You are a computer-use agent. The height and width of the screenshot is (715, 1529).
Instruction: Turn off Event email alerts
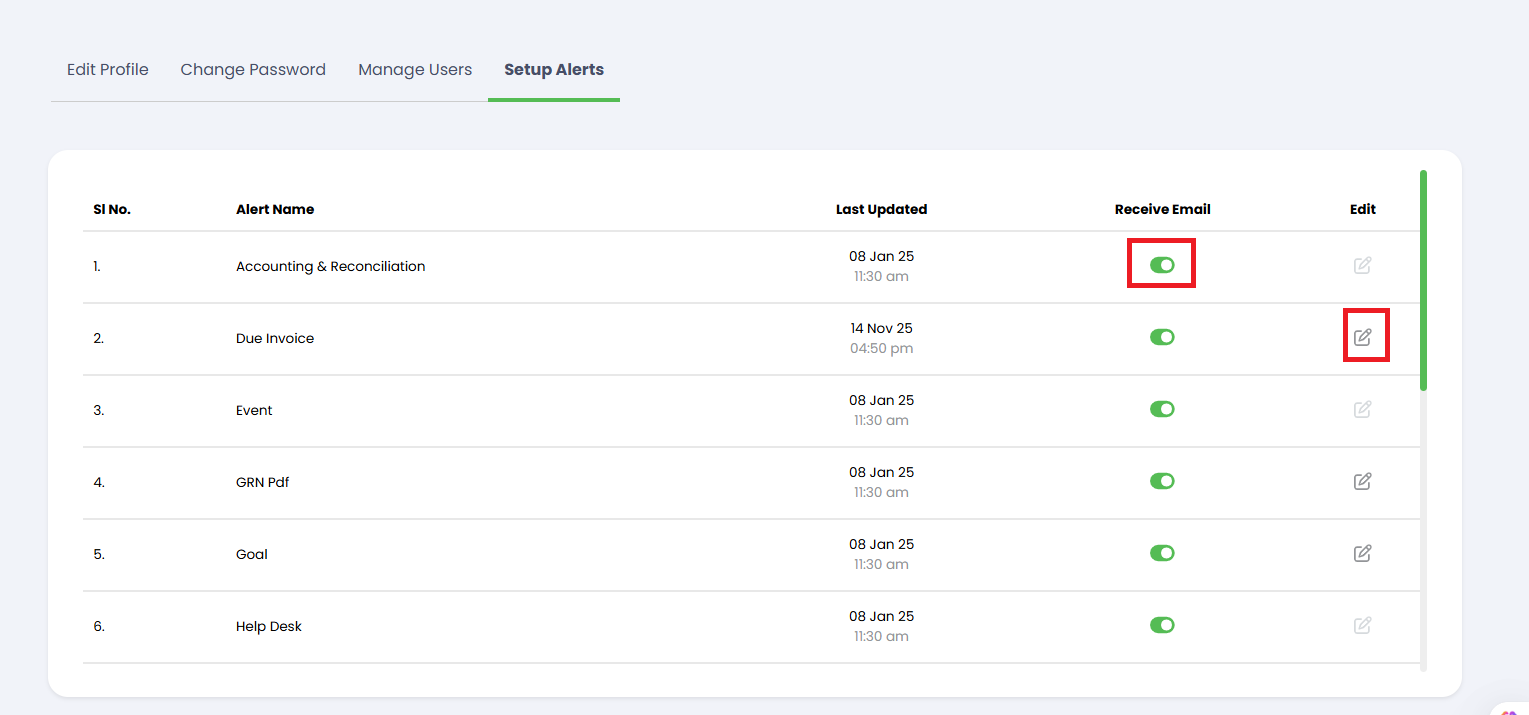point(1161,409)
